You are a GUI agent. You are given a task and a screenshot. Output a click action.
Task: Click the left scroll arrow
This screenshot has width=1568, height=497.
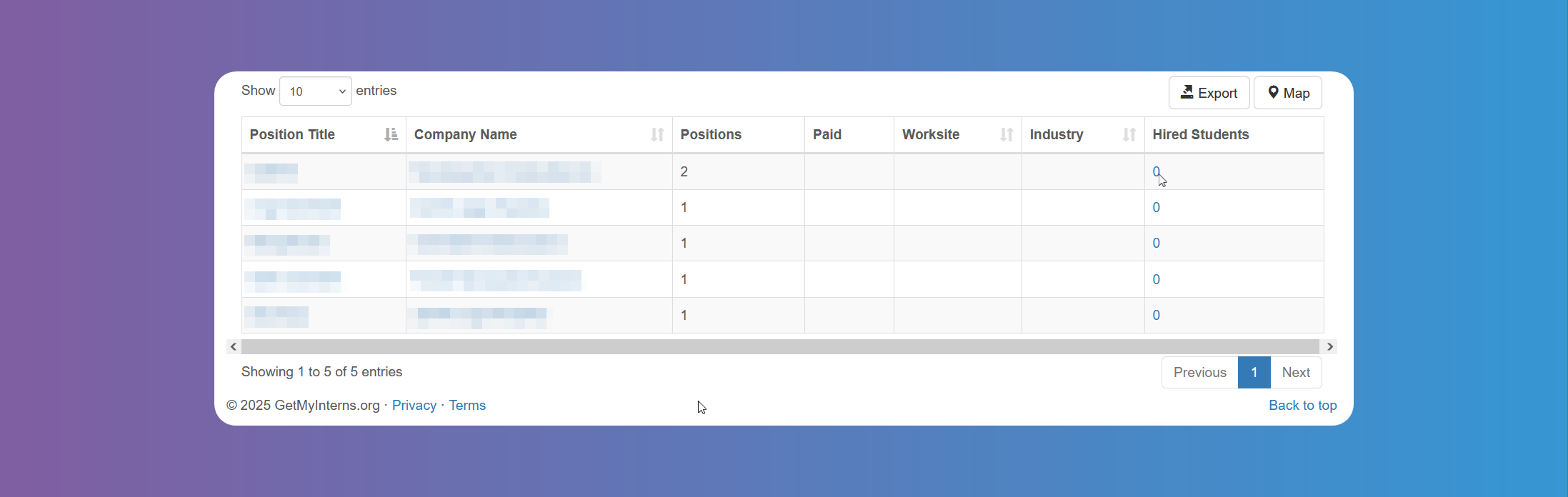pos(233,346)
